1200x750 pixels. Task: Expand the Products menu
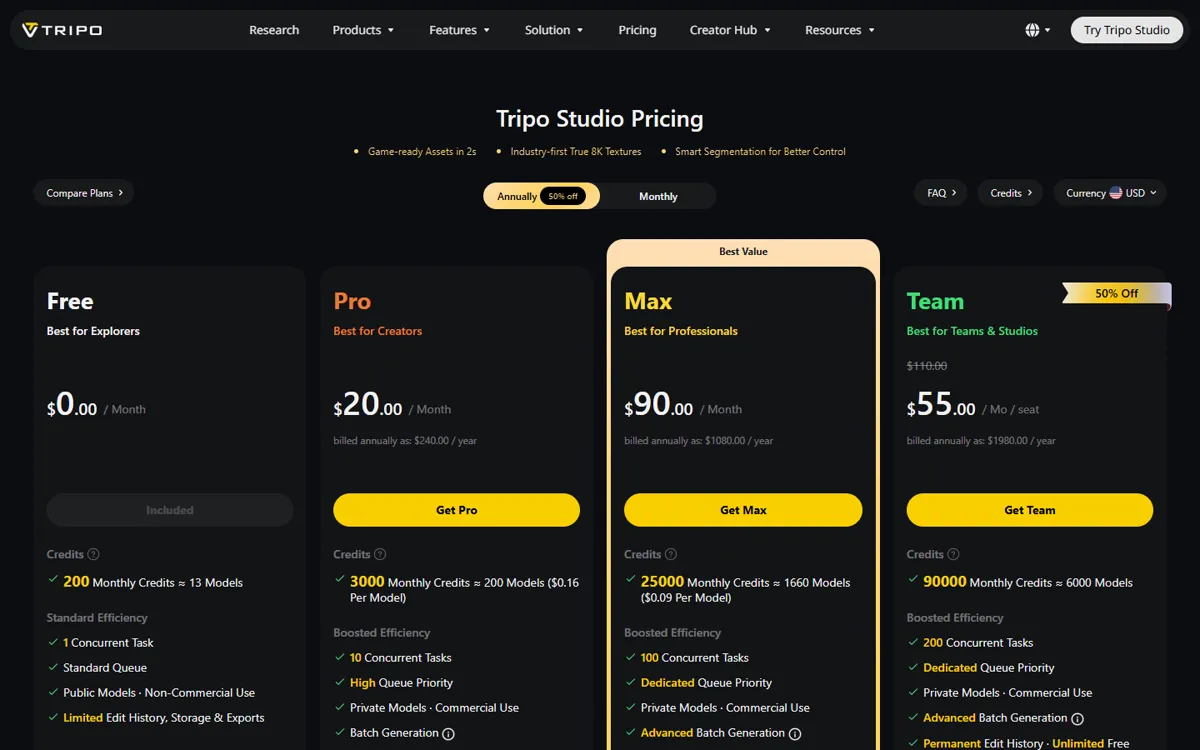click(x=363, y=30)
